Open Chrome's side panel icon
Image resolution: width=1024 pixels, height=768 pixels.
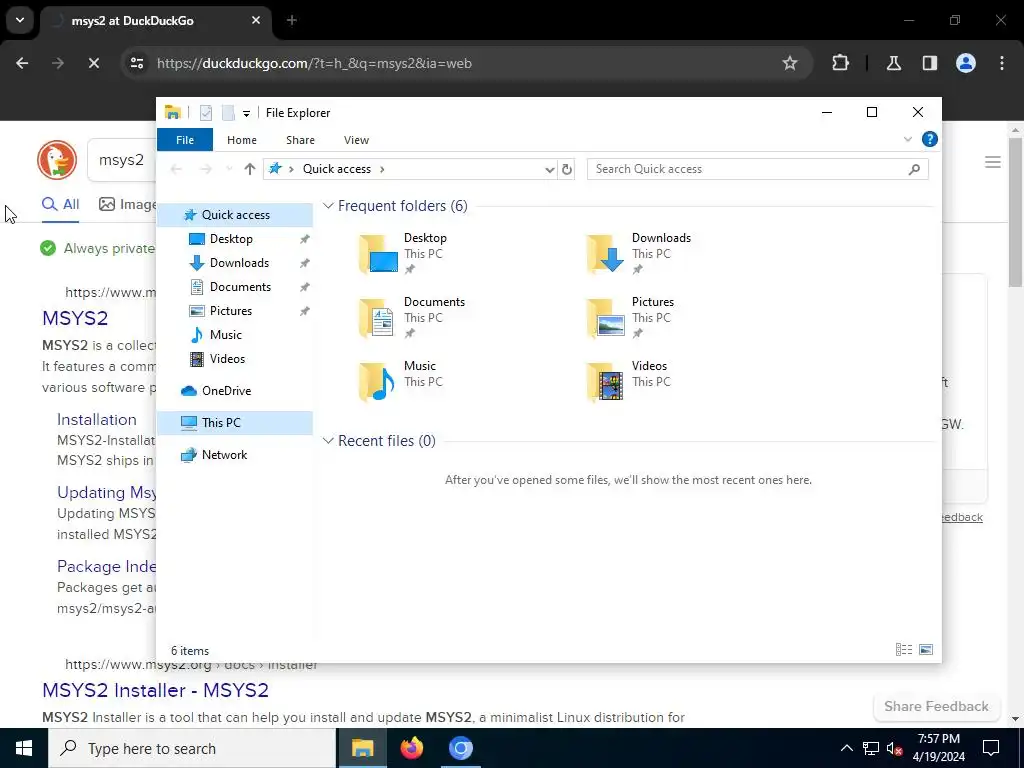[930, 63]
